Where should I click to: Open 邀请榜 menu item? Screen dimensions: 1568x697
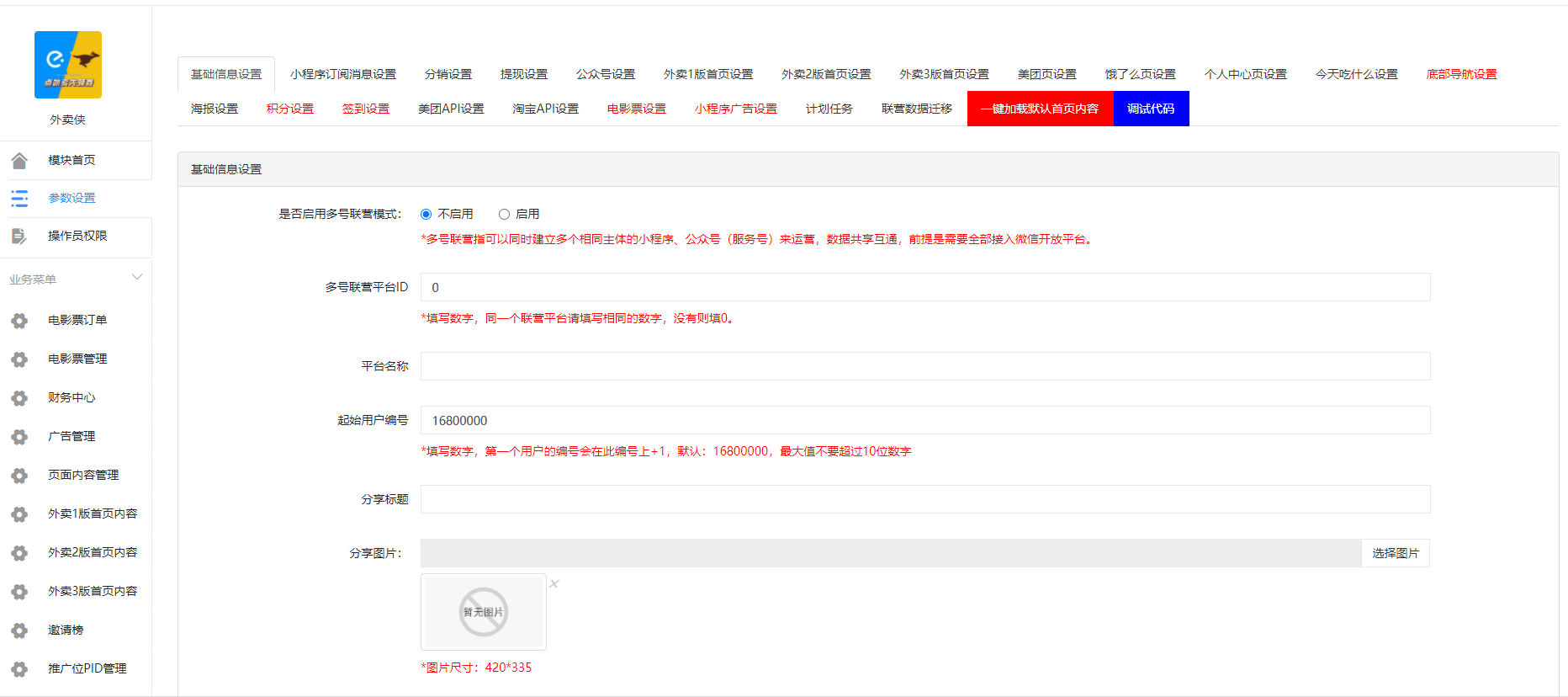pos(66,630)
